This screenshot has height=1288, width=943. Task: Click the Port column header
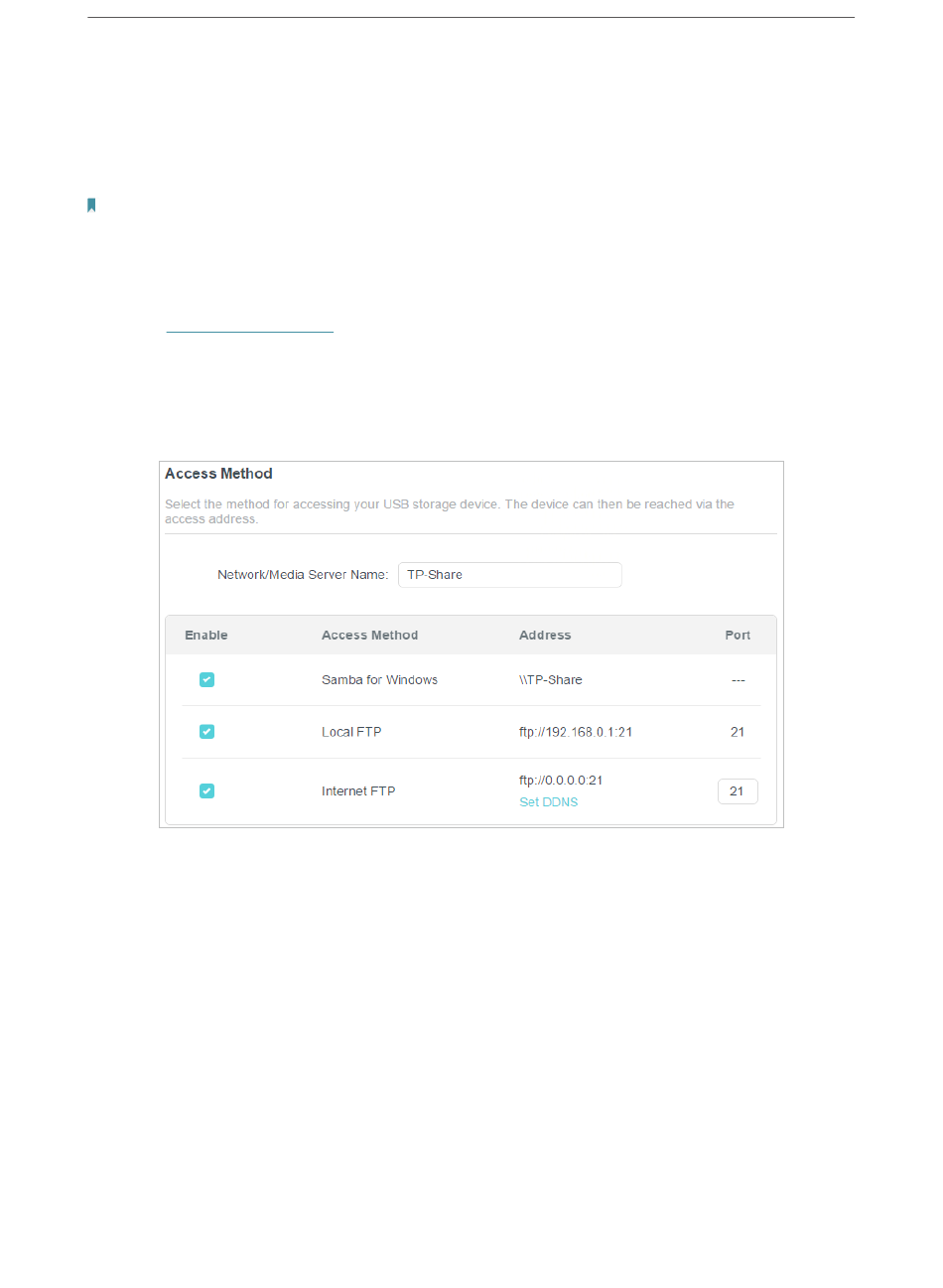tap(738, 636)
